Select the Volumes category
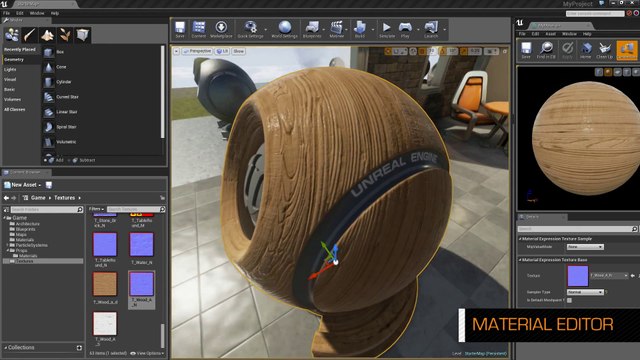 pos(12,100)
